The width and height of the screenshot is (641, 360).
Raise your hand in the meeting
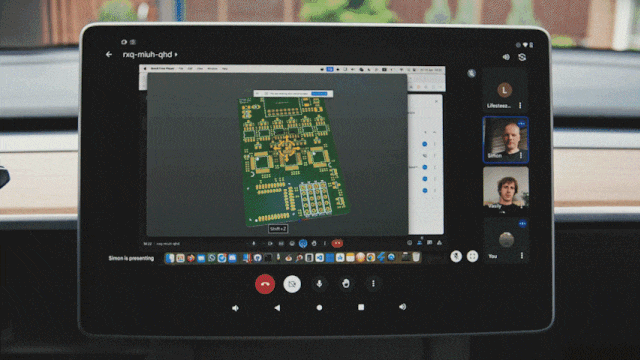click(x=346, y=284)
